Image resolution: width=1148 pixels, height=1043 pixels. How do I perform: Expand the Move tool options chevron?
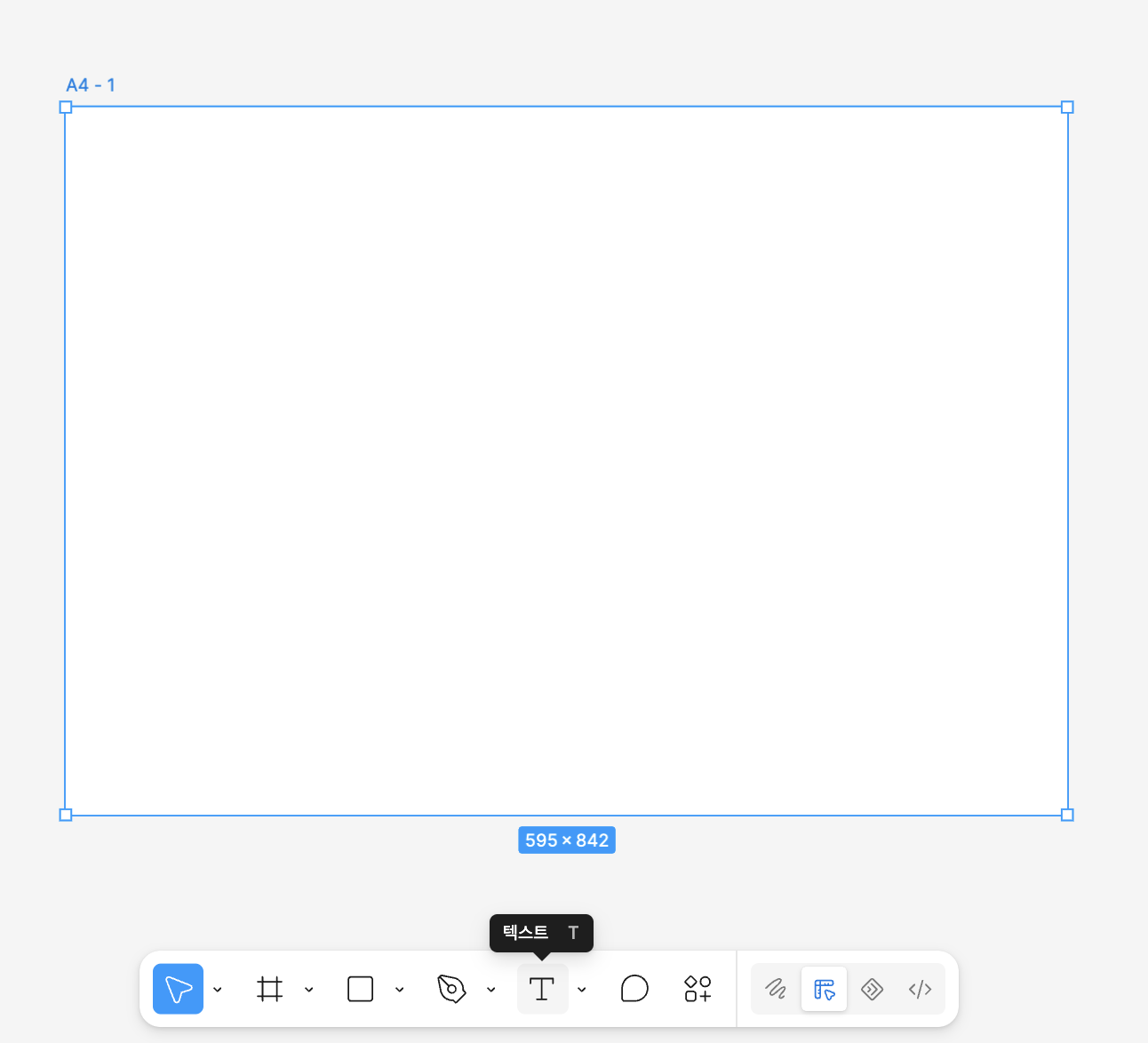(218, 990)
